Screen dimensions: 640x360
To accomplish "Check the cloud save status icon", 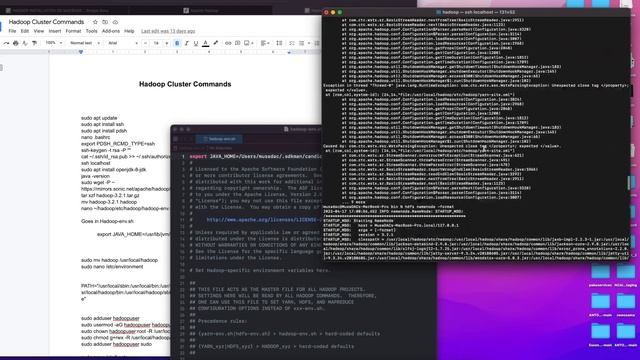I will click(x=116, y=22).
